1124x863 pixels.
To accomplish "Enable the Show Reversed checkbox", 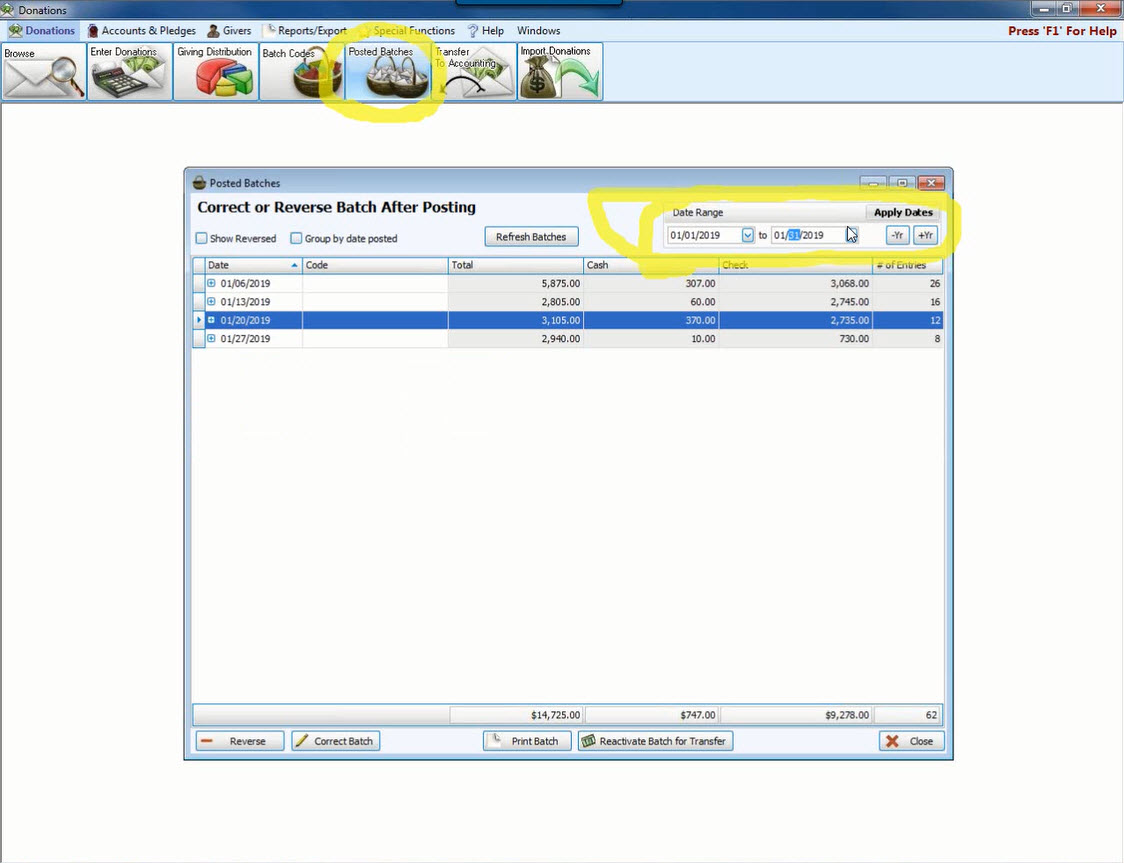I will (202, 239).
